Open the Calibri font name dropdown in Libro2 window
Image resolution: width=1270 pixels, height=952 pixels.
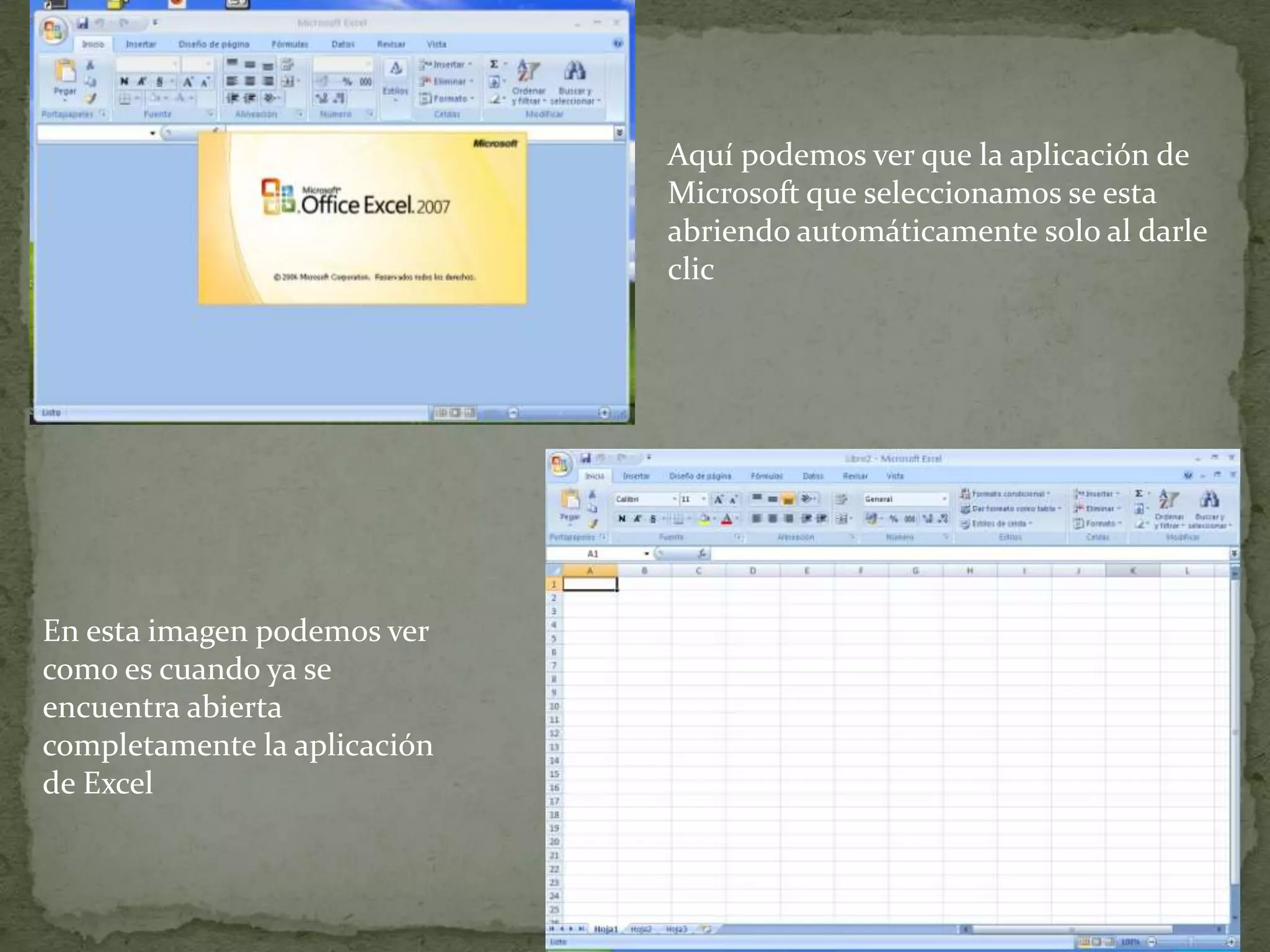point(675,499)
